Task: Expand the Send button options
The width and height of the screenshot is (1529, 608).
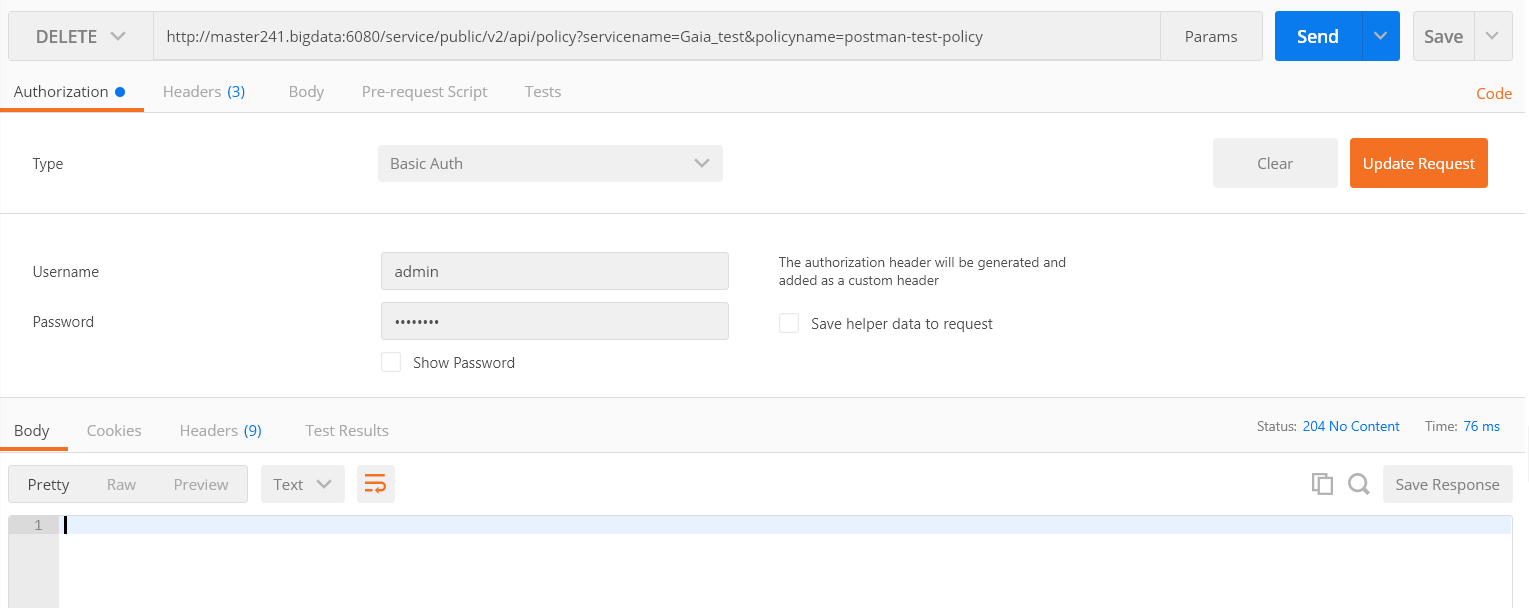Action: click(x=1380, y=35)
